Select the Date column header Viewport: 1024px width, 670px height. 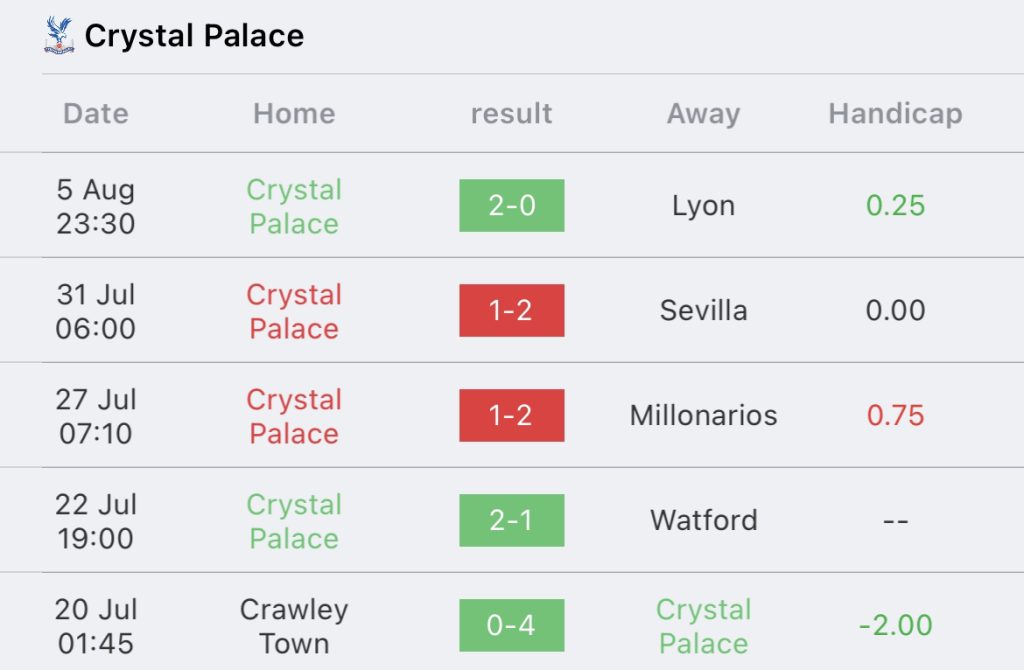[x=96, y=114]
